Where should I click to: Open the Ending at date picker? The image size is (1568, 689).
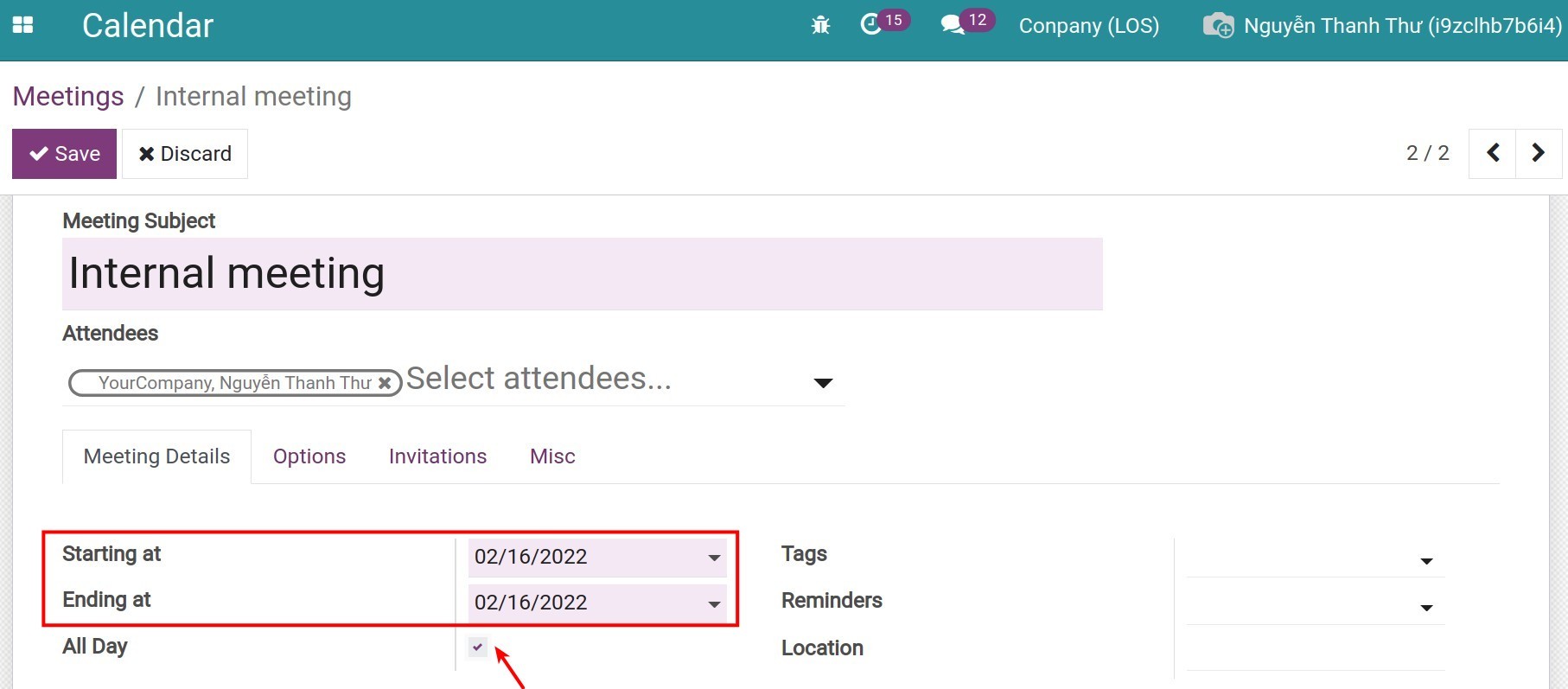point(596,603)
